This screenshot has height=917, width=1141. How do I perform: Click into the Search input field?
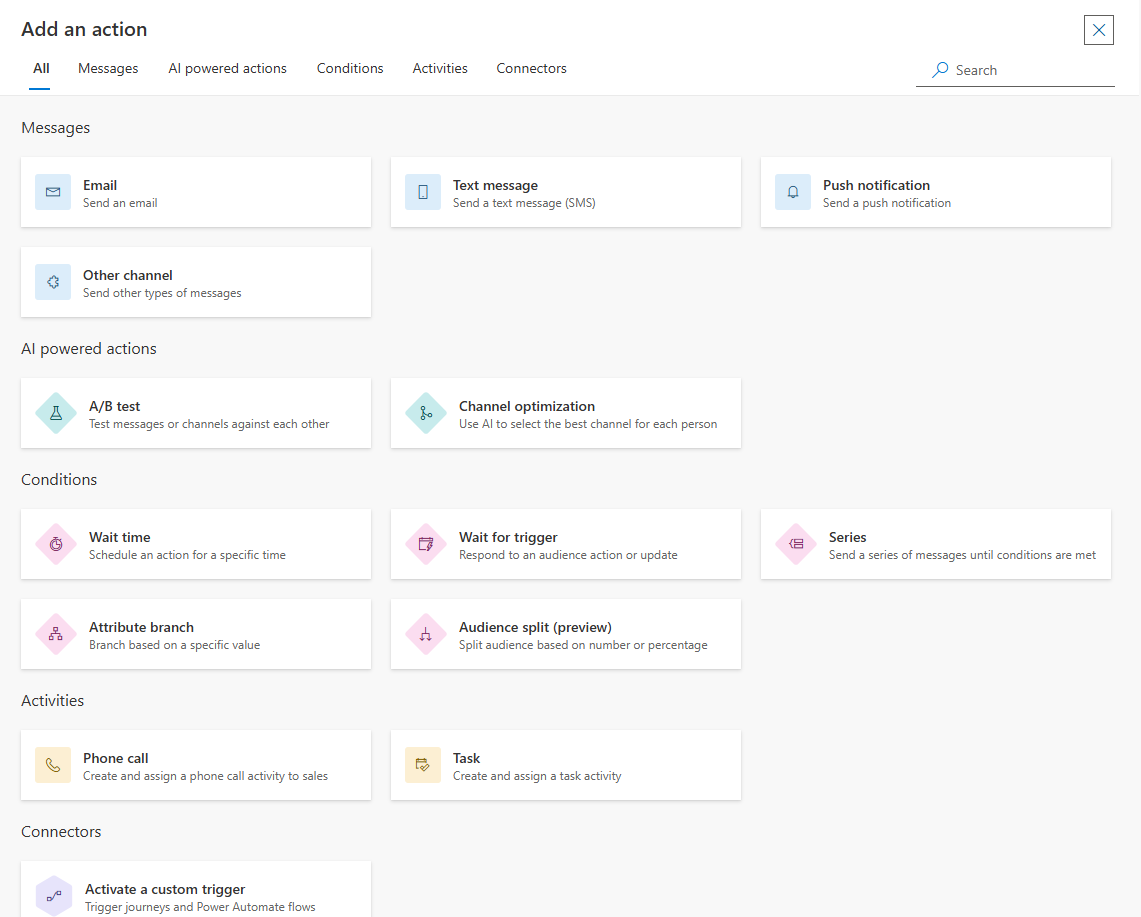coord(1030,70)
